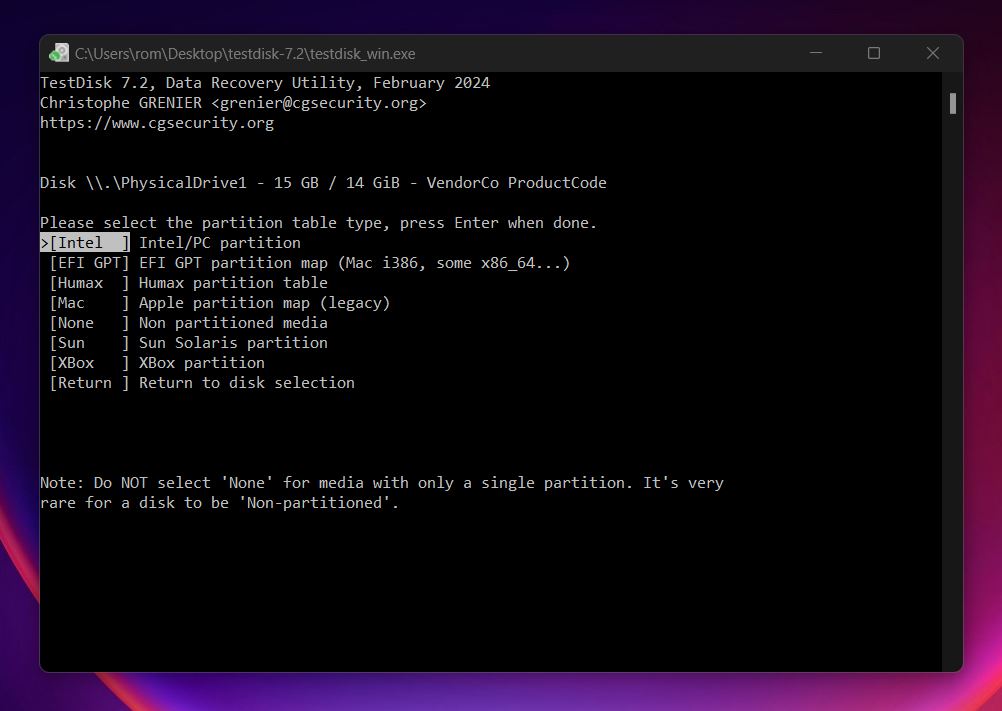Select the [EFI GPT] partition option
Image resolution: width=1002 pixels, height=711 pixels.
89,263
